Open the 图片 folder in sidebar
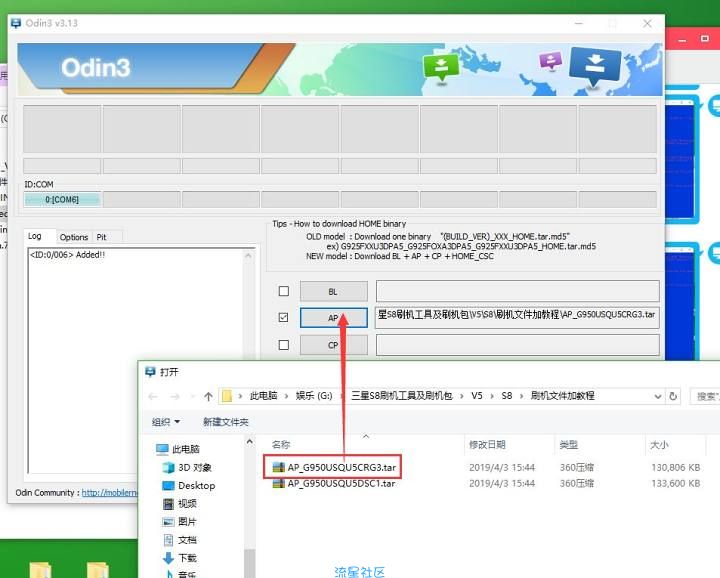The width and height of the screenshot is (720, 578). 180,522
